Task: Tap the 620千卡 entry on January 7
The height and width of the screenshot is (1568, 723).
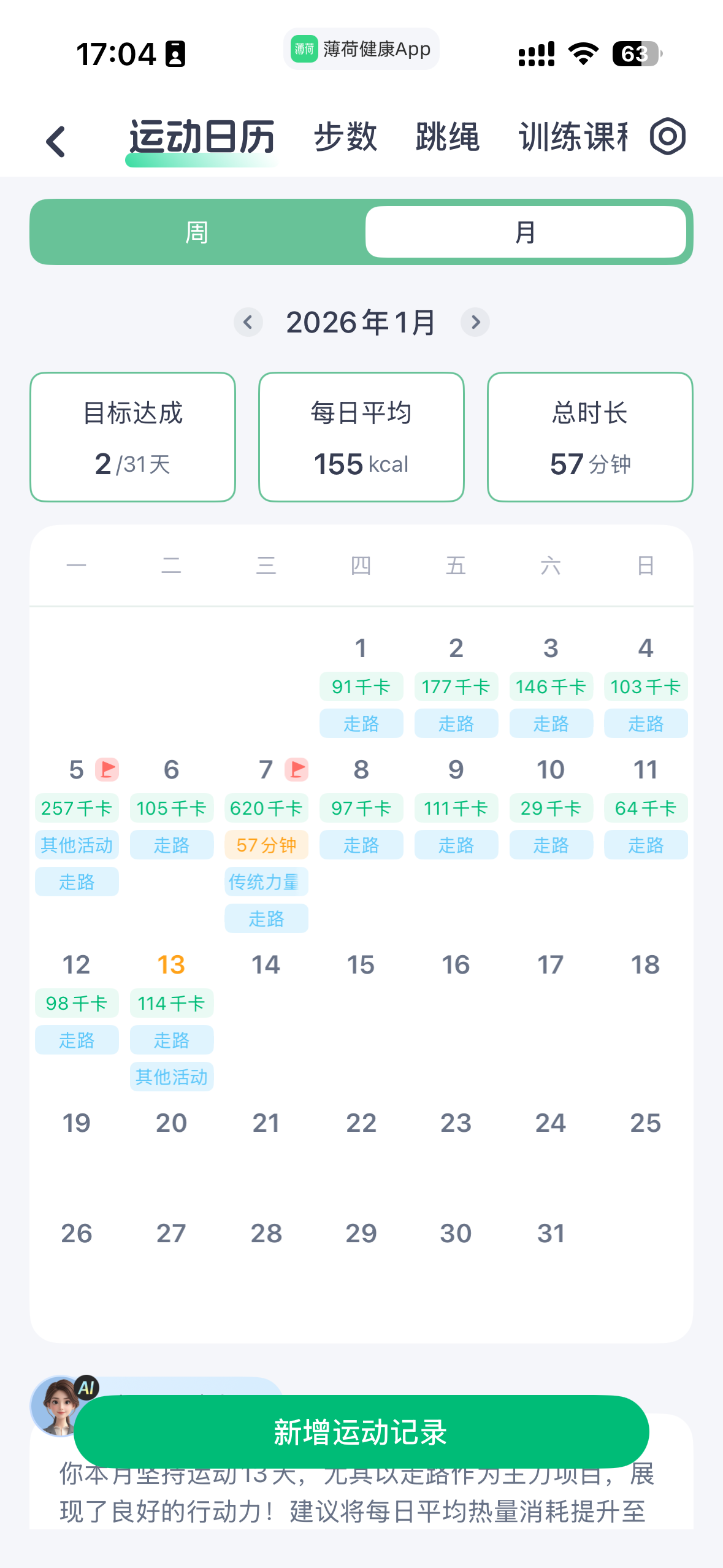Action: (266, 809)
